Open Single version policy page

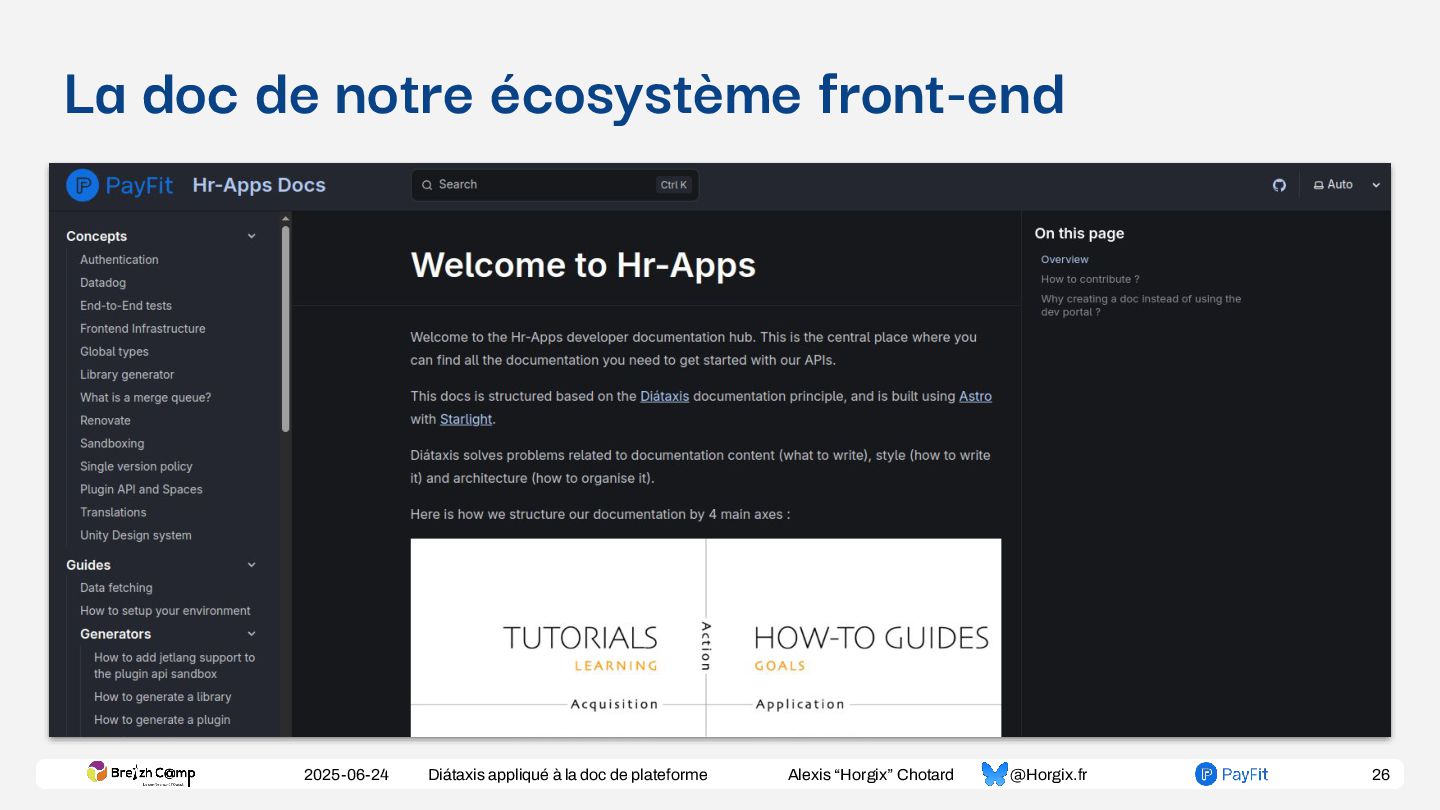(x=136, y=467)
